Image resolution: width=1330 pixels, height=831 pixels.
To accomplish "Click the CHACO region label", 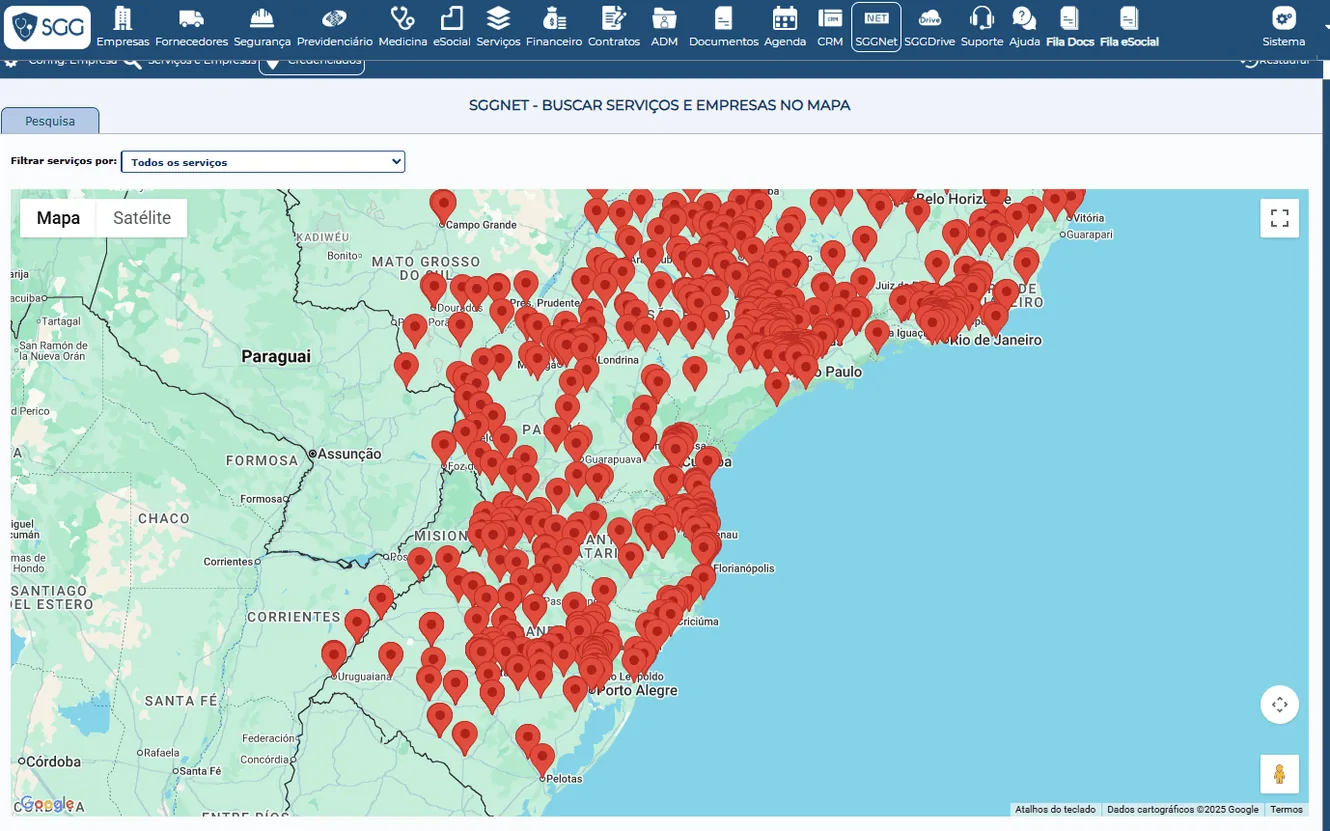I will pos(164,518).
